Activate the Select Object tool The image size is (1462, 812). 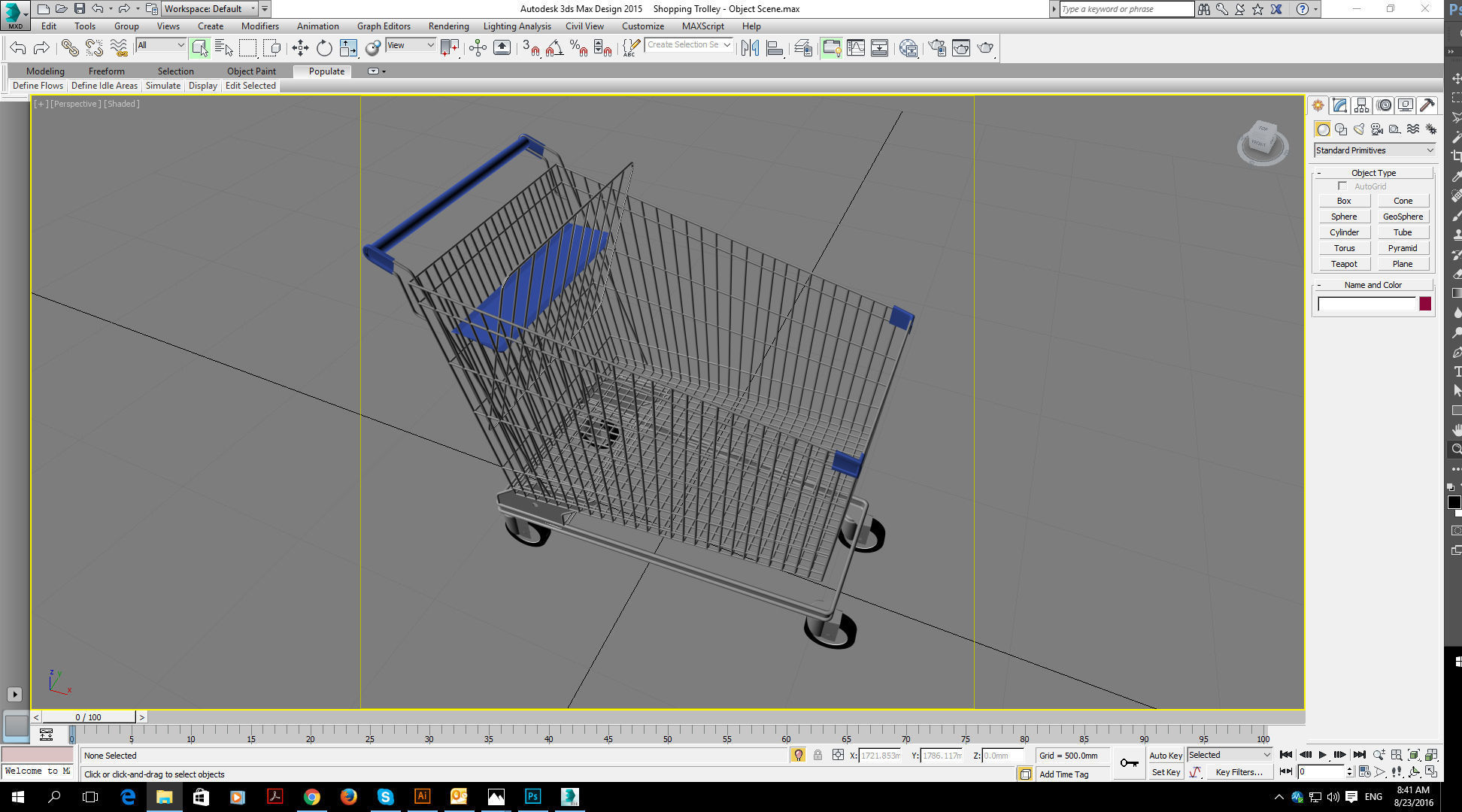(x=199, y=48)
